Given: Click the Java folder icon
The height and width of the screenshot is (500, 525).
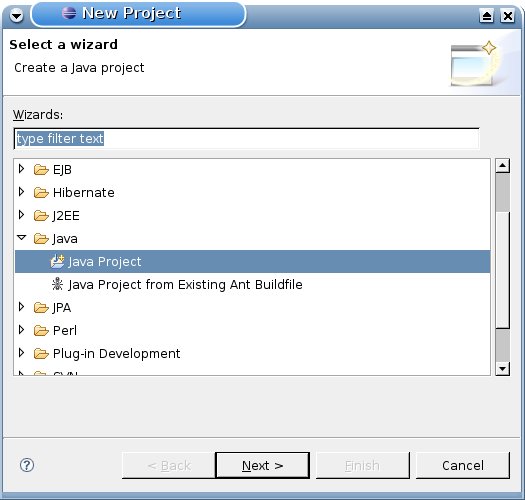Looking at the screenshot, I should click(x=41, y=239).
